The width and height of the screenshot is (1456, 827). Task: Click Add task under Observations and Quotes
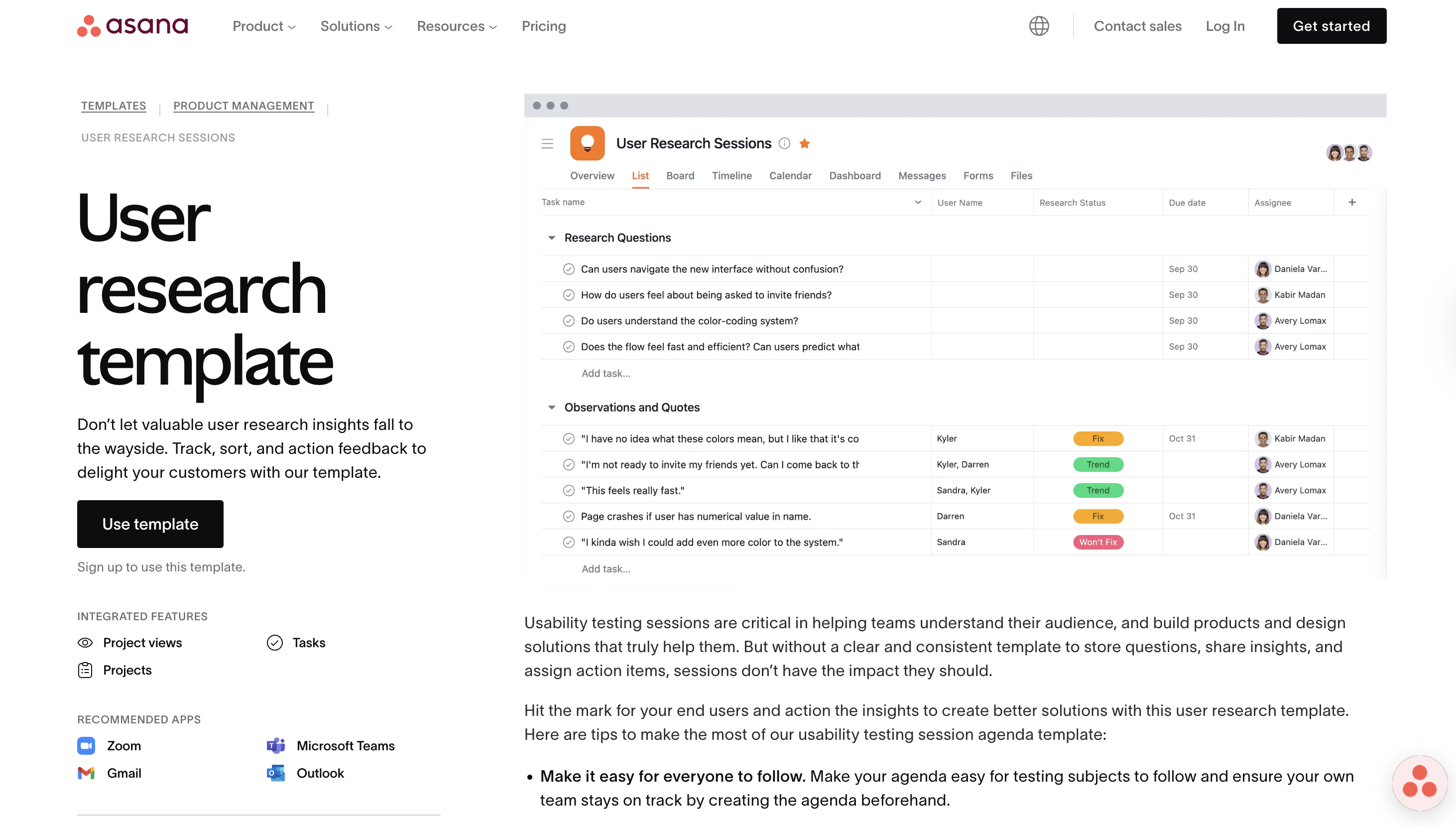(x=605, y=568)
